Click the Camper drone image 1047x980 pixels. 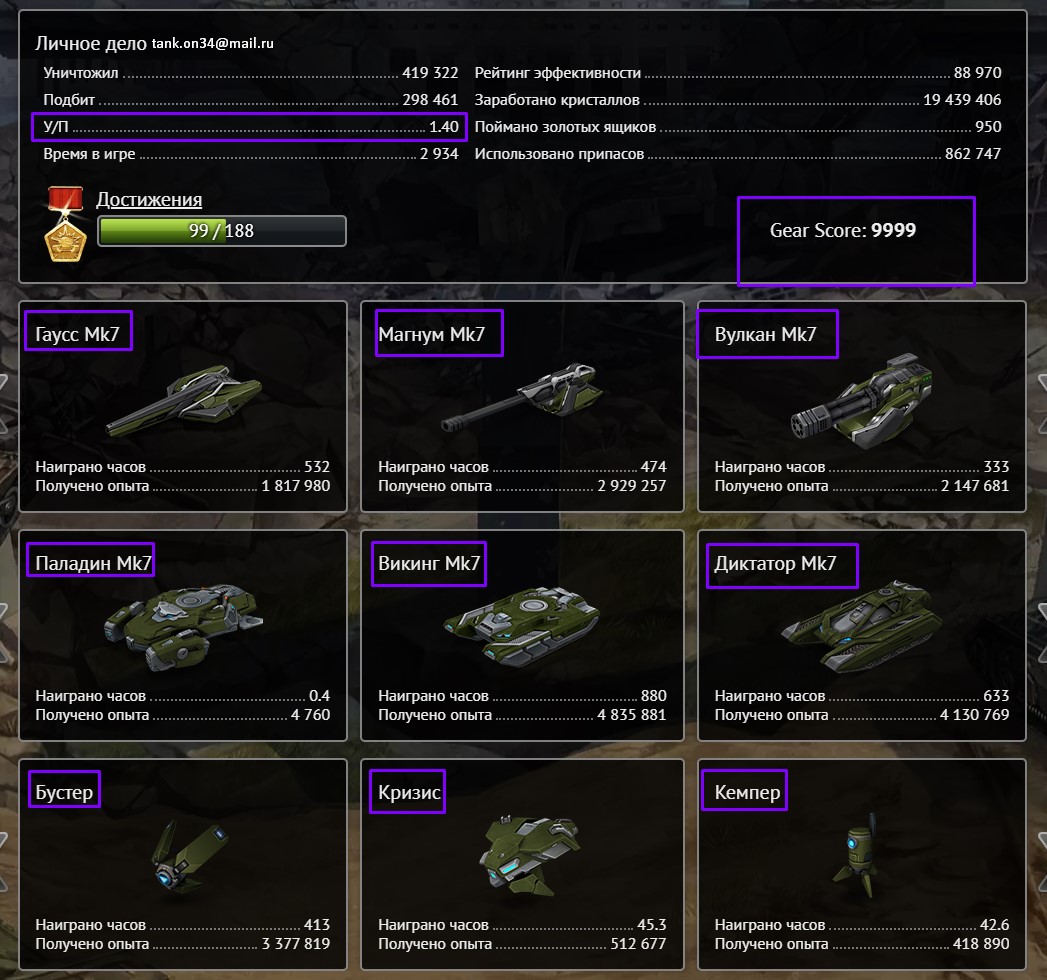(x=857, y=856)
